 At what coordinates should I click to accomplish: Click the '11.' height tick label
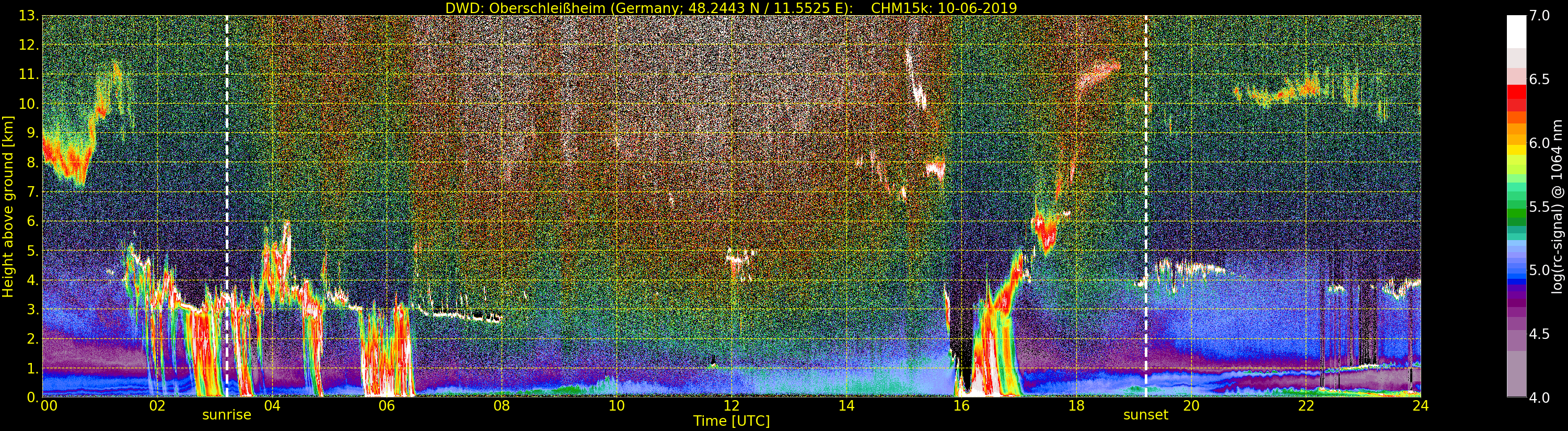click(x=29, y=75)
